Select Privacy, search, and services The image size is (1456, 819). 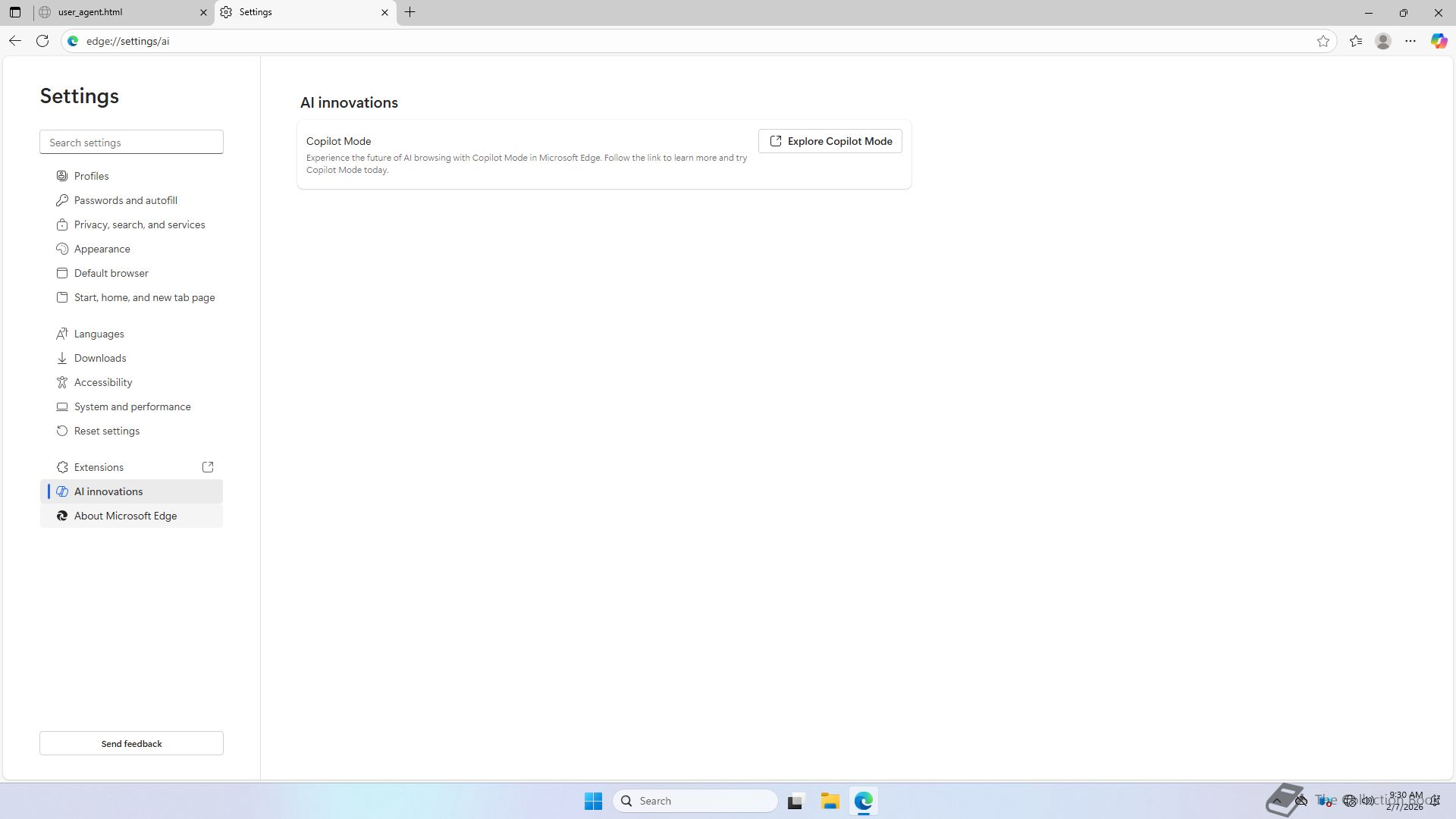tap(140, 224)
